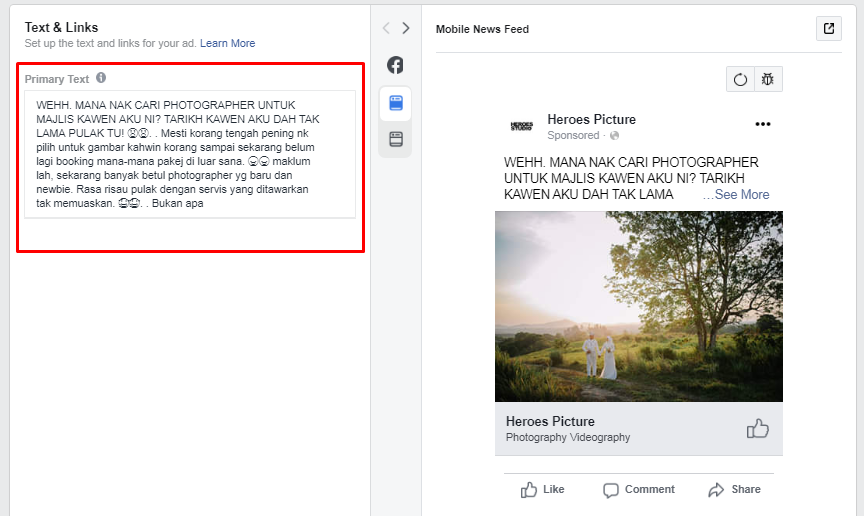
Task: Report a bug with the preview
Action: (768, 79)
